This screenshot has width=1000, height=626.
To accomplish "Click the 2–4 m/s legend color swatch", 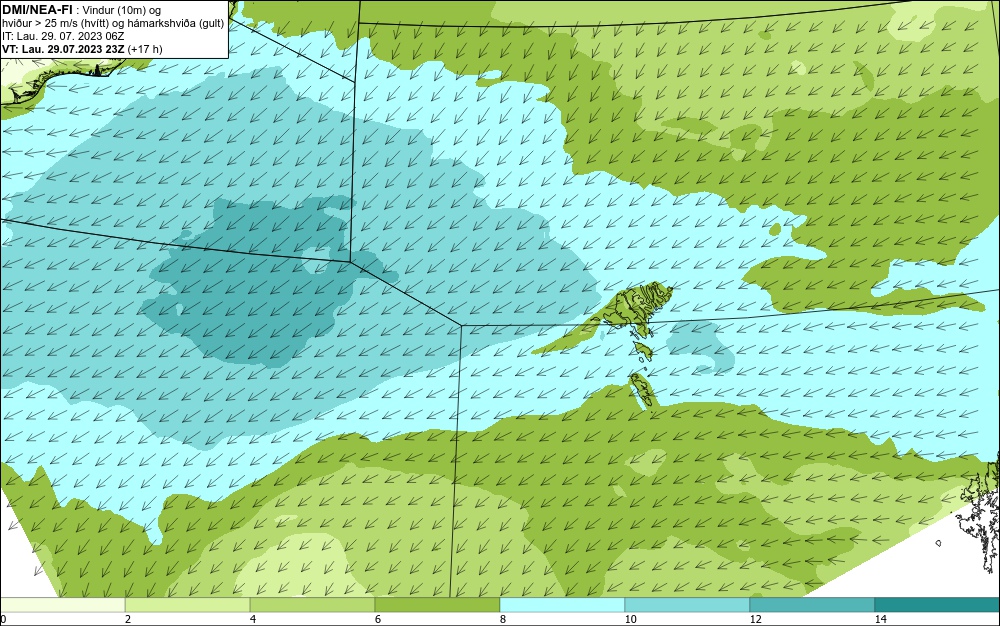I will tap(188, 605).
